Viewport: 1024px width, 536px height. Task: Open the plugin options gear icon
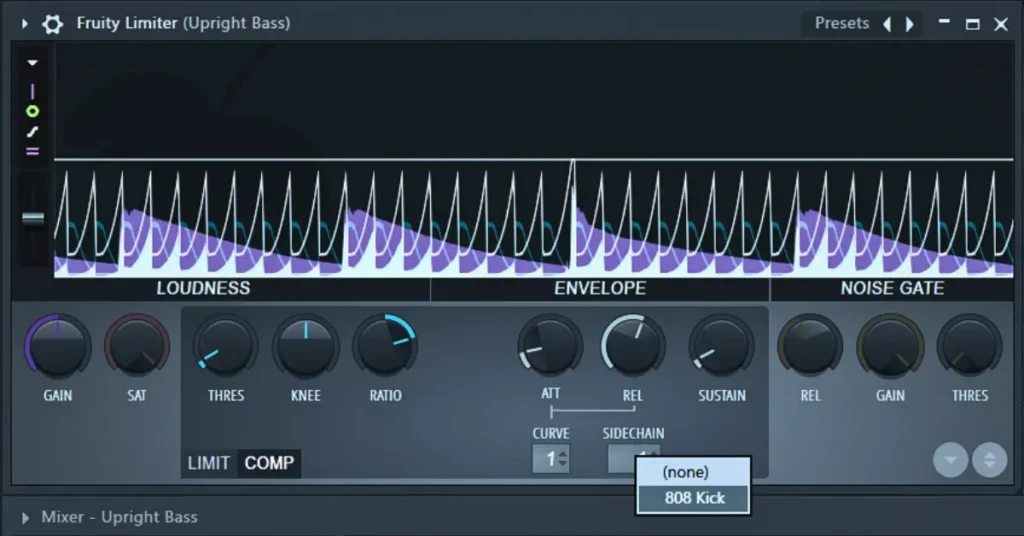point(52,24)
